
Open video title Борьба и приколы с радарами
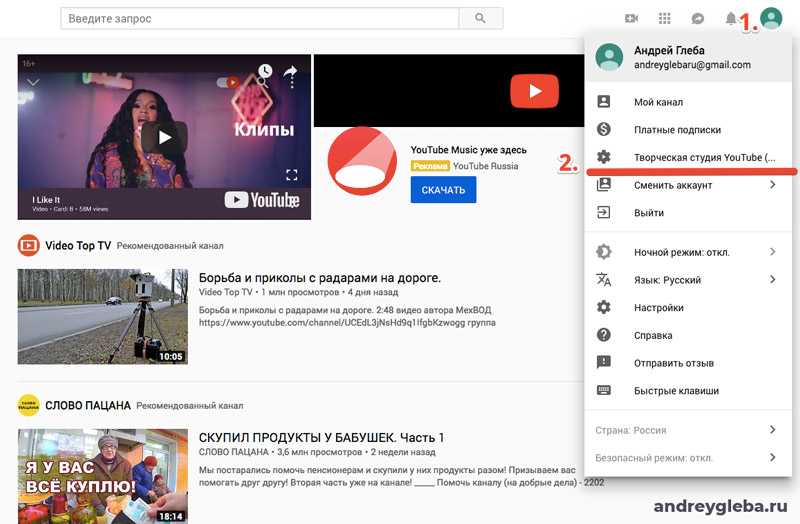[319, 278]
